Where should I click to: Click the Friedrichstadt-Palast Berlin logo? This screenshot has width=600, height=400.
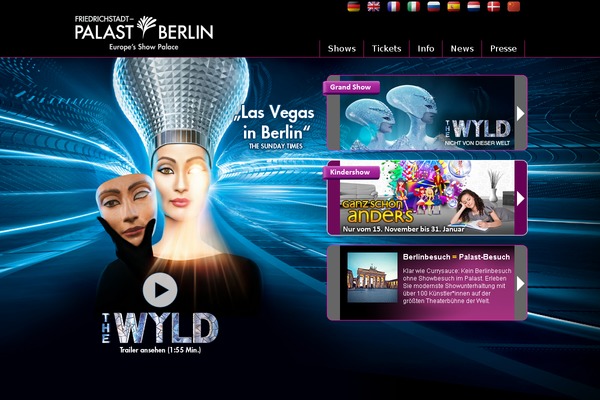[144, 33]
